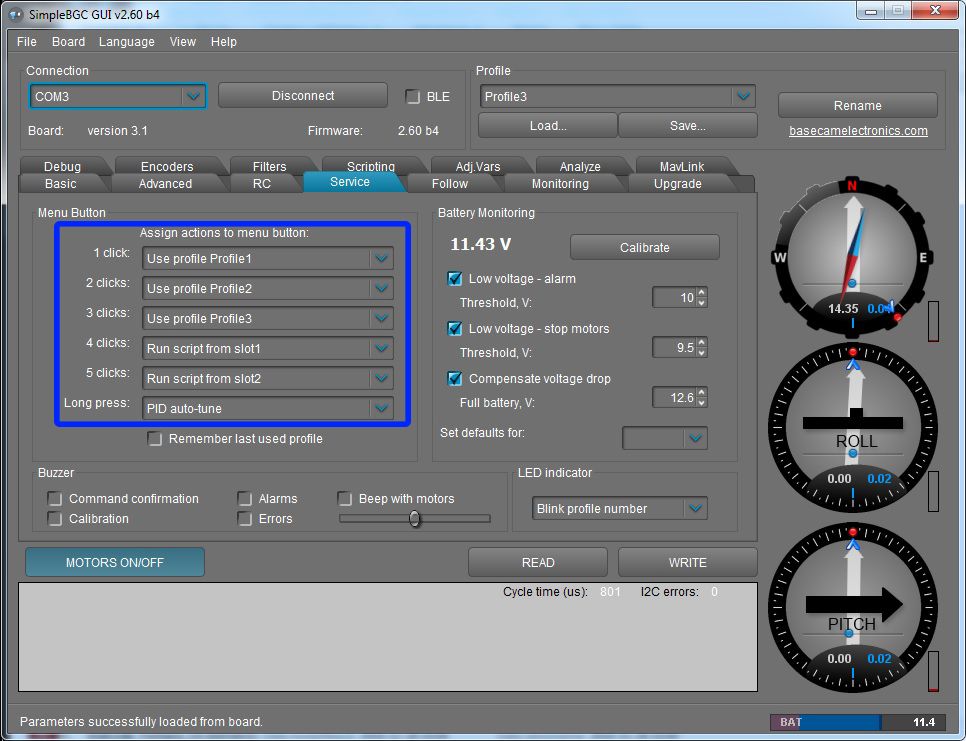
Task: Switch to the Basic tab
Action: (61, 184)
